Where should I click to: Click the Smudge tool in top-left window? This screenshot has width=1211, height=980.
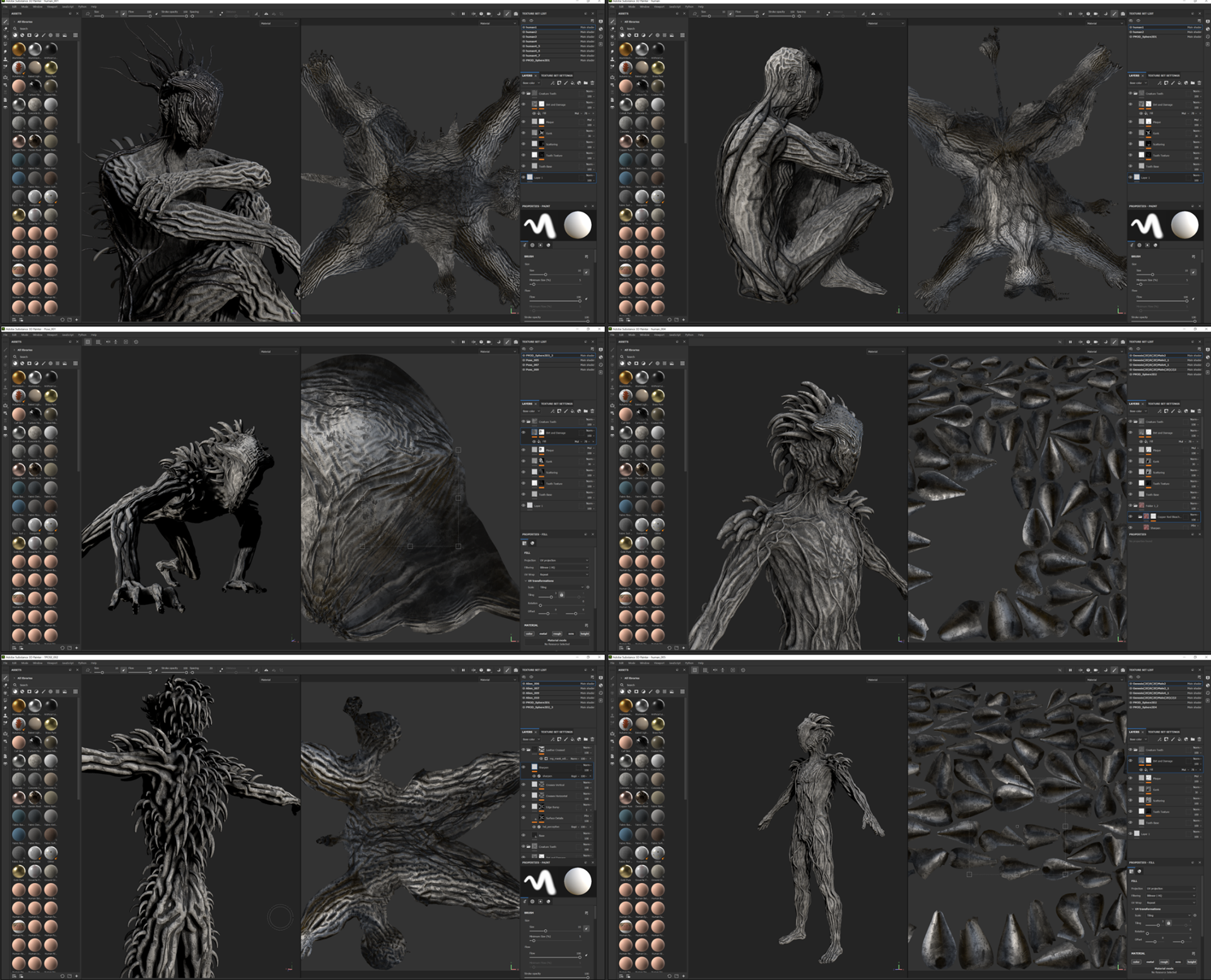[5, 52]
